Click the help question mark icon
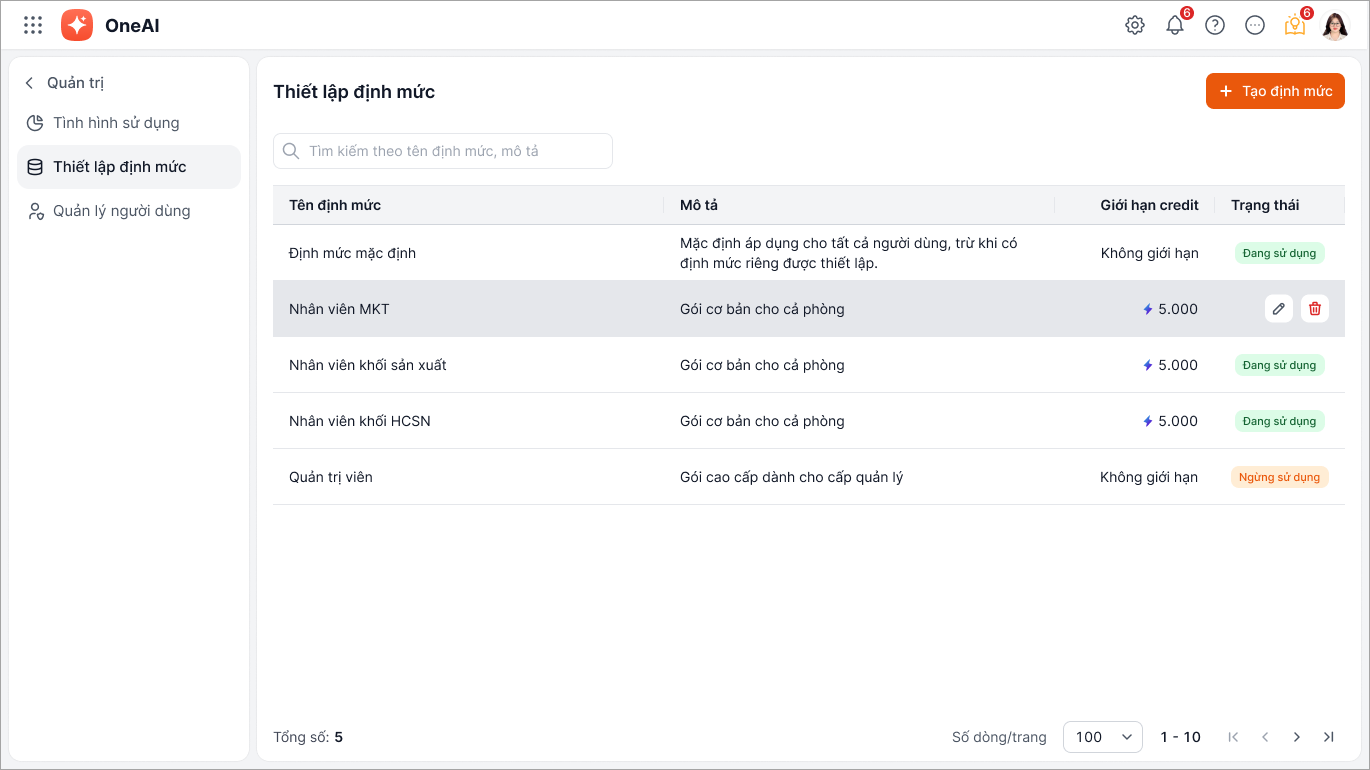The height and width of the screenshot is (770, 1370). pos(1215,25)
